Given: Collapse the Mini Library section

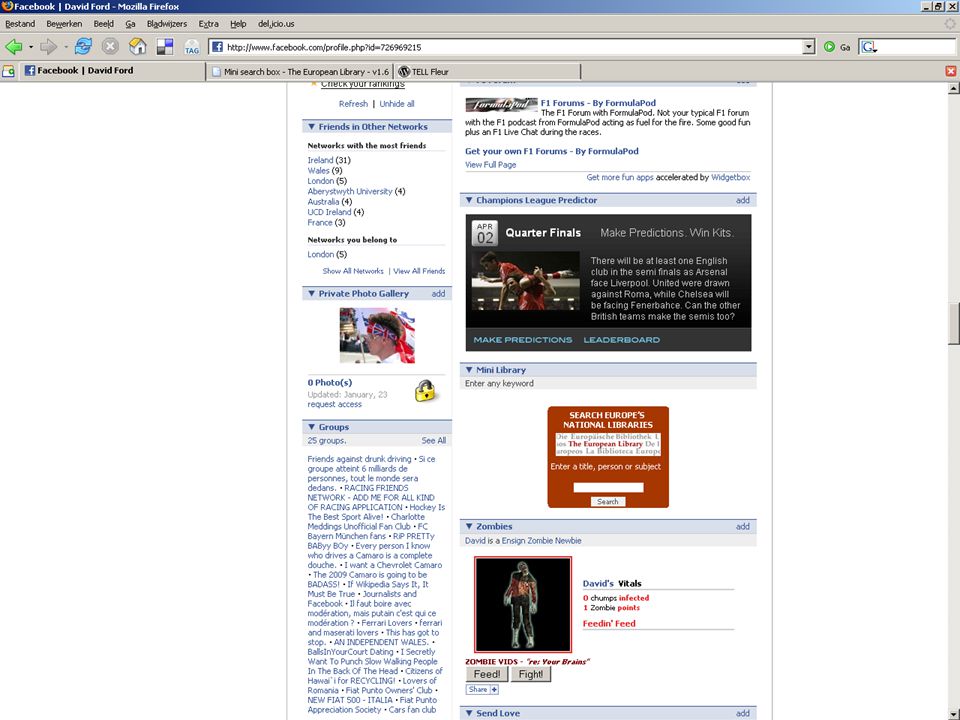Looking at the screenshot, I should [469, 370].
